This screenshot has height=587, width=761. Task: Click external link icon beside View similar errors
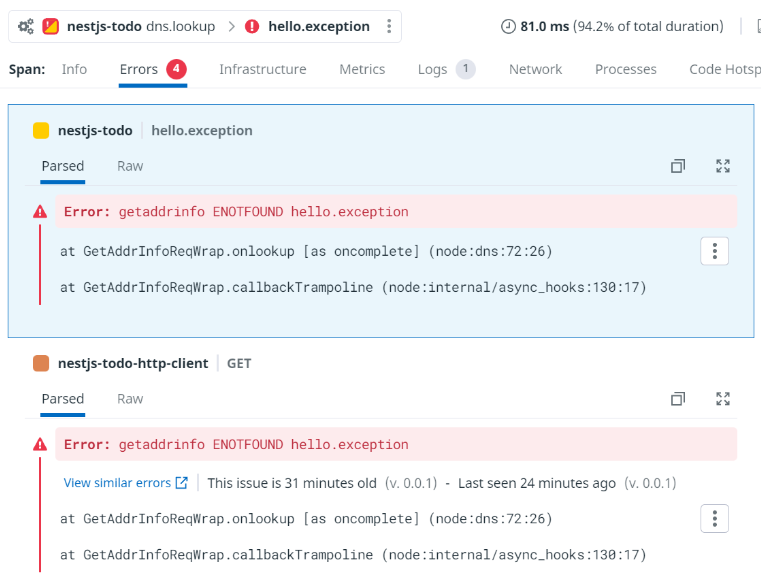[x=182, y=483]
